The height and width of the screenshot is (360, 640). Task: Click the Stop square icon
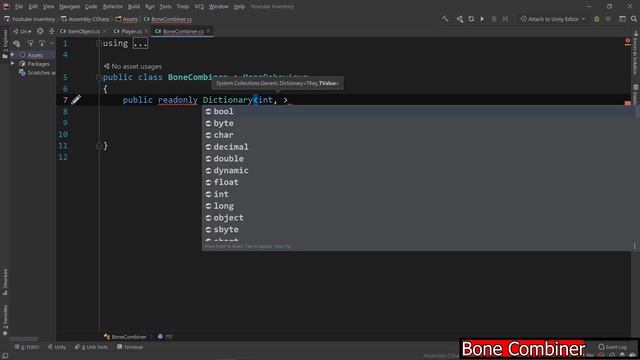point(608,19)
